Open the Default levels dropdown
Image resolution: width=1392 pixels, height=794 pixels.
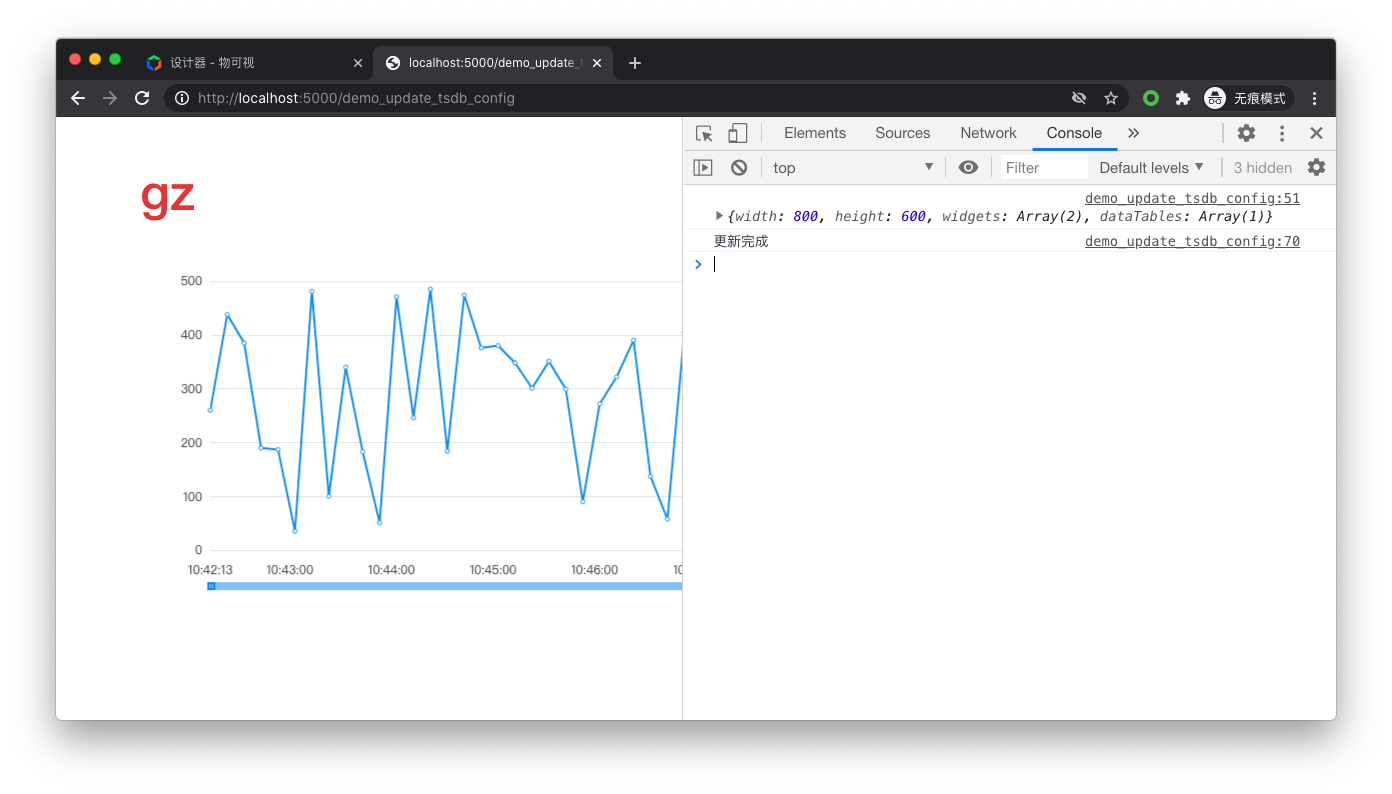[1152, 168]
